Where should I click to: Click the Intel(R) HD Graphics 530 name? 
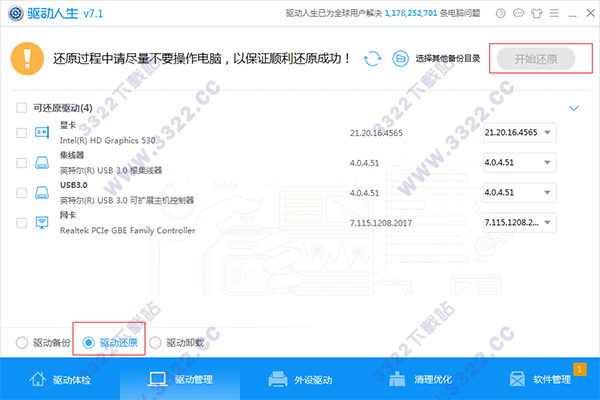tap(108, 140)
